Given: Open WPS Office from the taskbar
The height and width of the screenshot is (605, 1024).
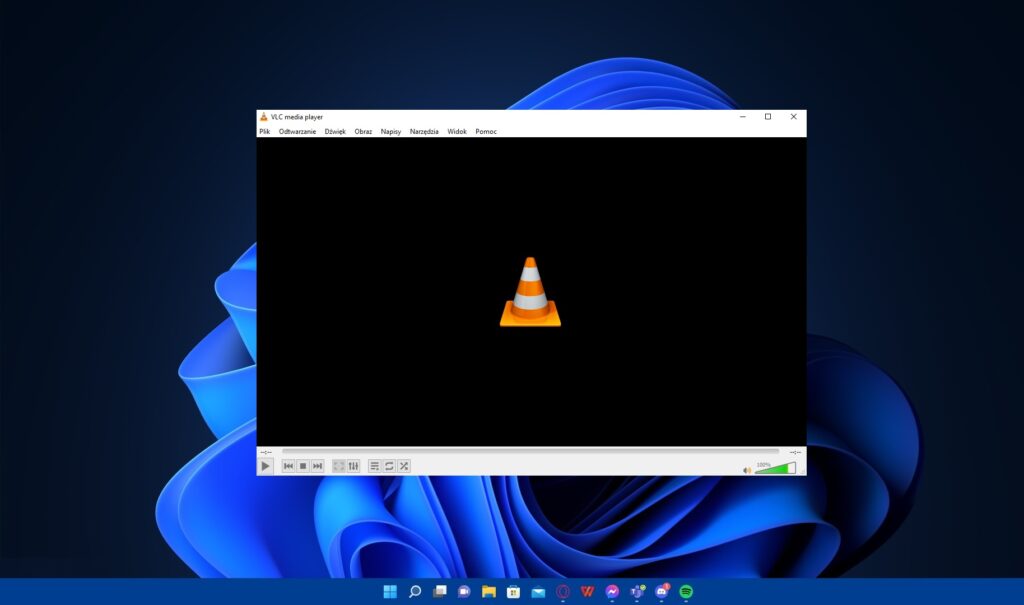Looking at the screenshot, I should 587,592.
